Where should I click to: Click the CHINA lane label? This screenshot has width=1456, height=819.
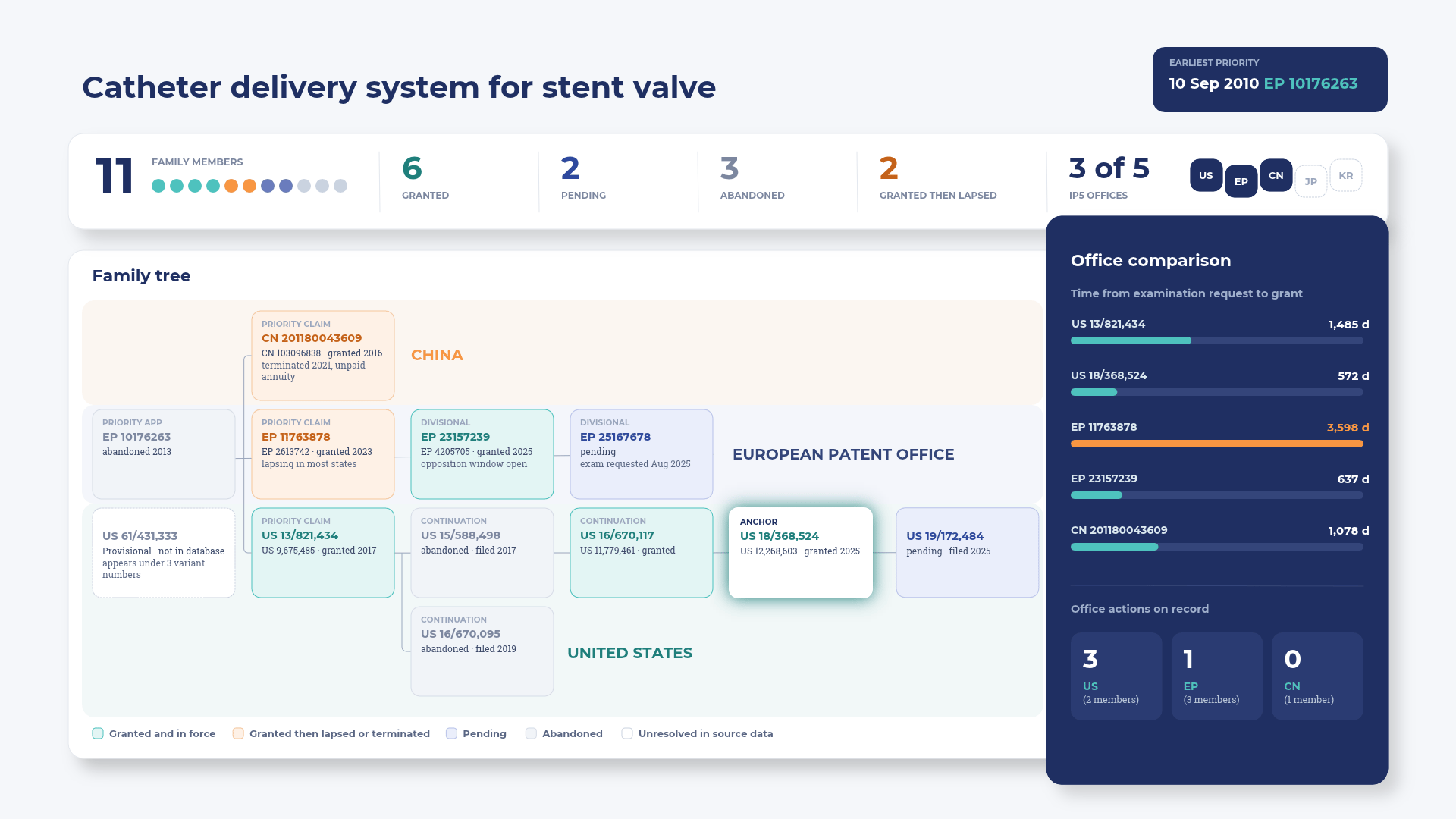(x=437, y=355)
